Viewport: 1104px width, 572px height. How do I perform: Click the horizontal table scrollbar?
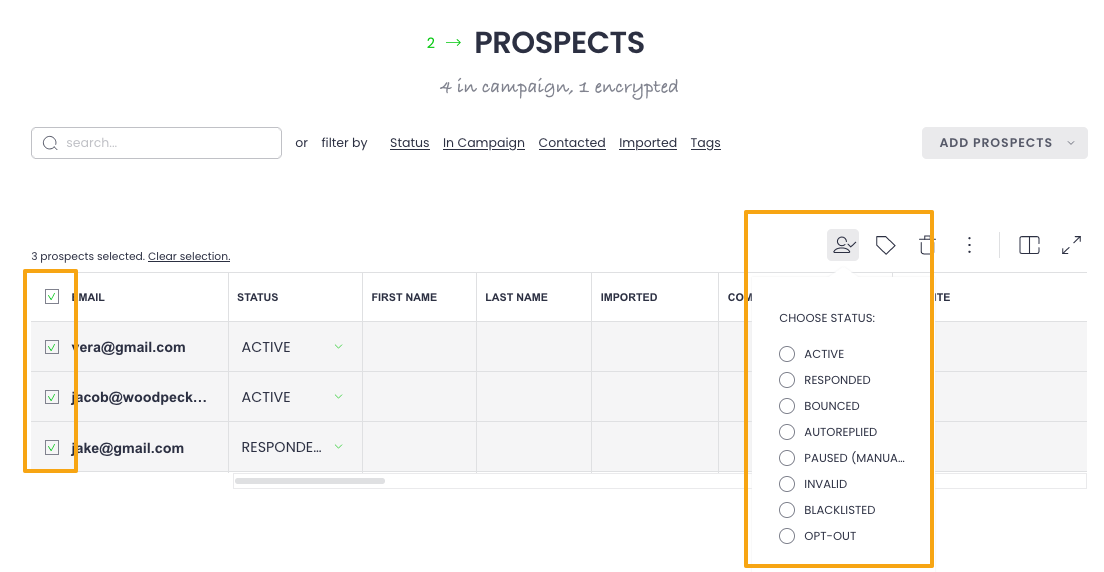click(x=309, y=481)
